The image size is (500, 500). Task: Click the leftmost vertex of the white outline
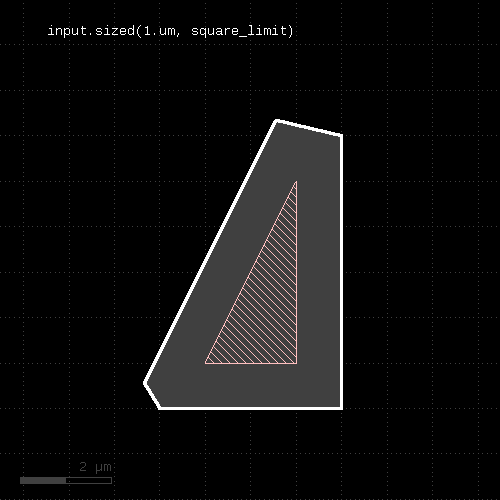point(145,383)
